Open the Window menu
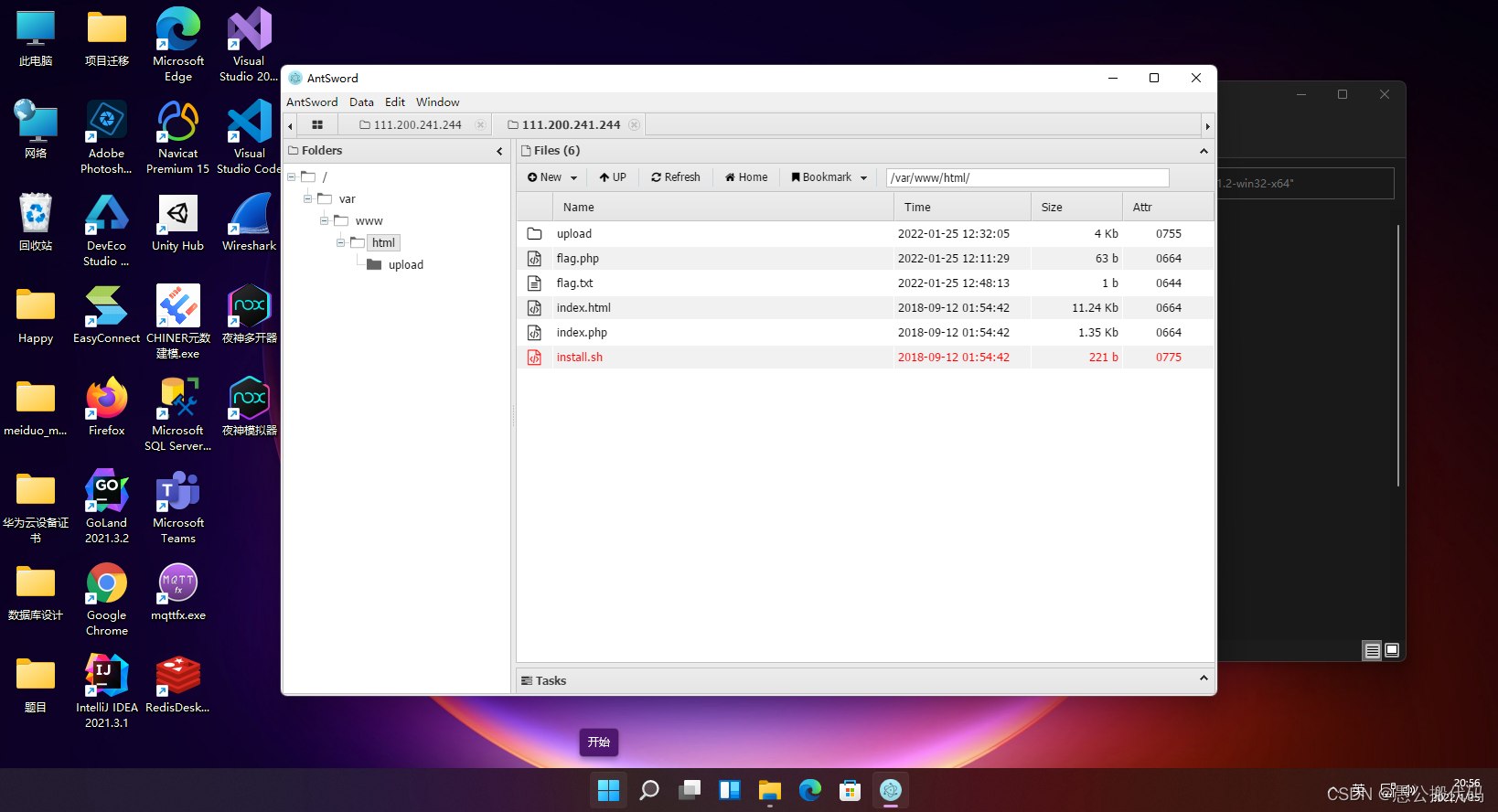Screen dimensions: 1498x812 [437, 102]
